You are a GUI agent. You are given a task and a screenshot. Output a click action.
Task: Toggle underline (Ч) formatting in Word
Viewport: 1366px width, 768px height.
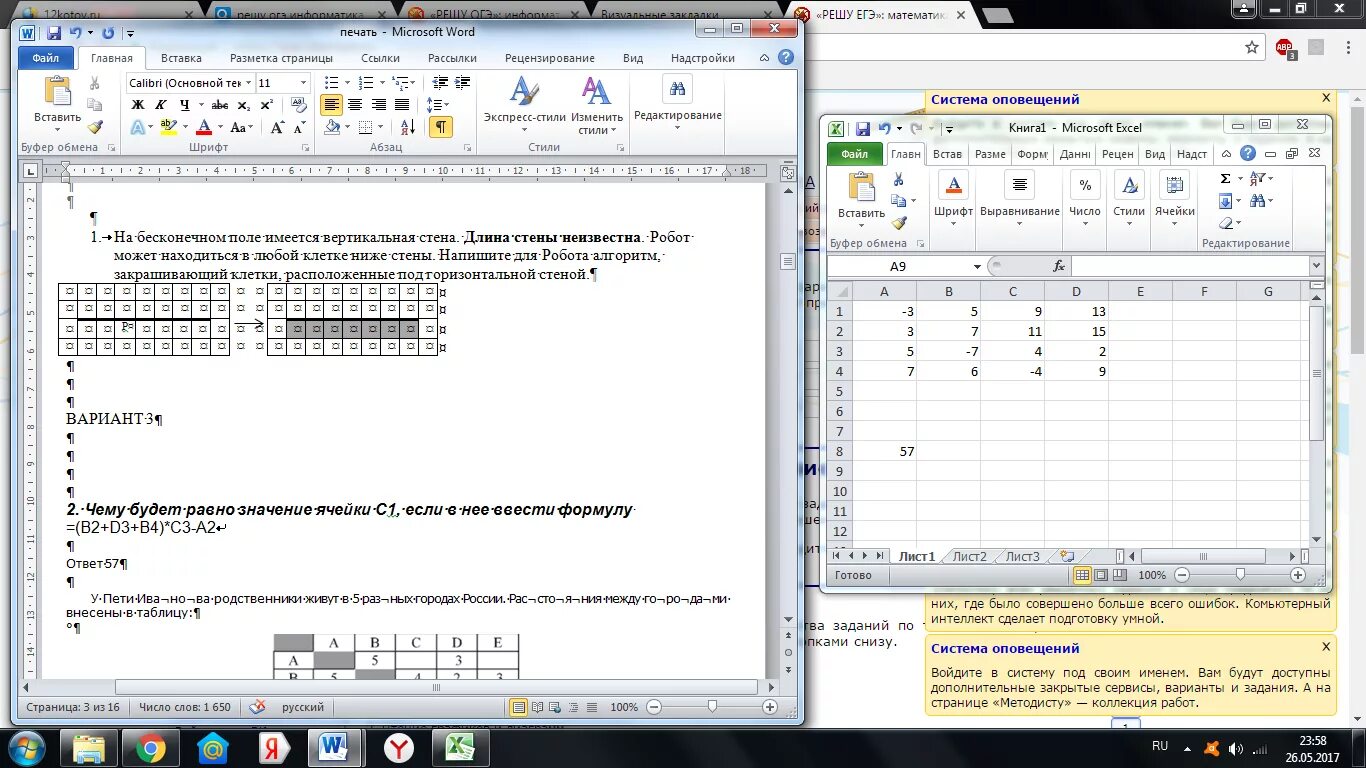coord(184,105)
